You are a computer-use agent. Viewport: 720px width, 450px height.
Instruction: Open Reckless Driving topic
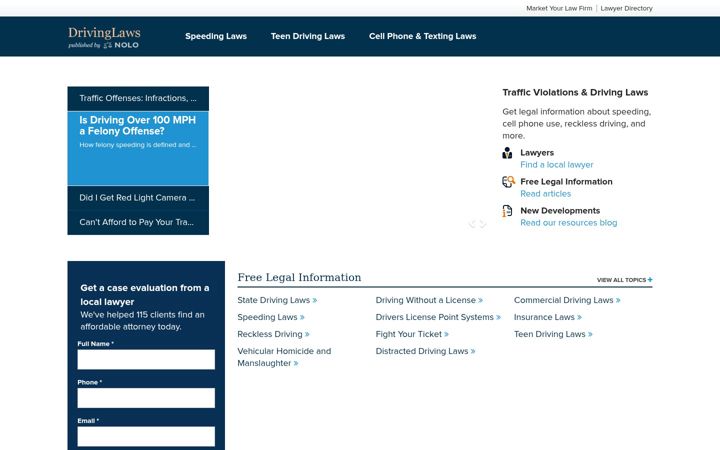[x=273, y=334]
